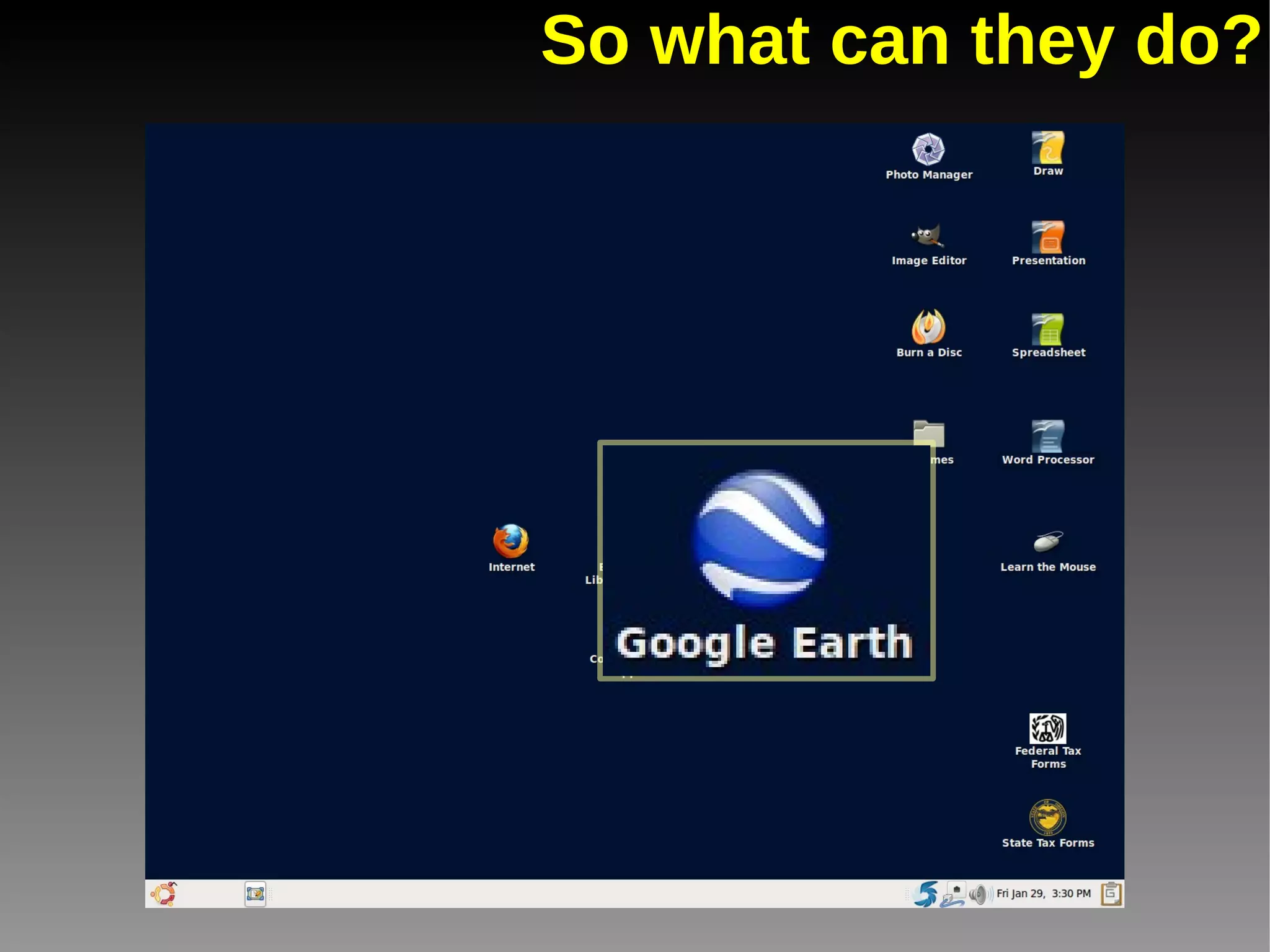Click the volume speaker tray icon
This screenshot has width=1270, height=952.
978,894
